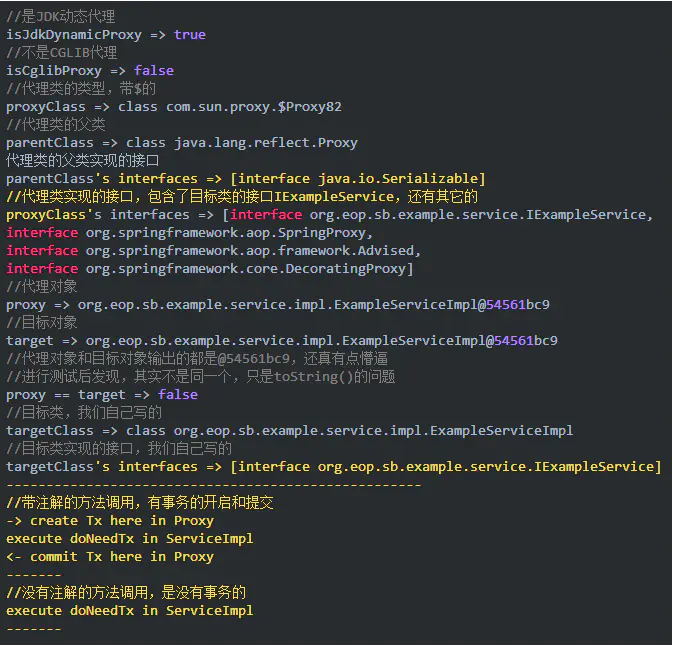
Task: Click the isJdkDynamicProxy text
Action: (74, 35)
